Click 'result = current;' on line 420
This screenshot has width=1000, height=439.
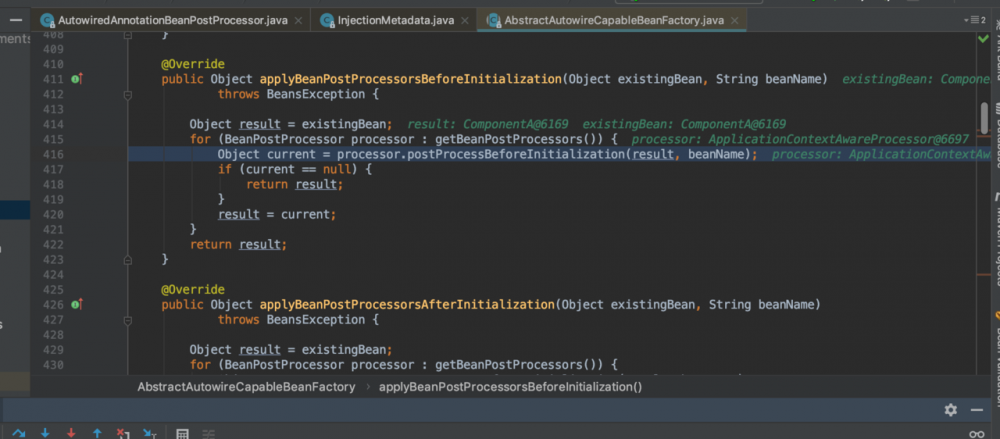[x=277, y=214]
